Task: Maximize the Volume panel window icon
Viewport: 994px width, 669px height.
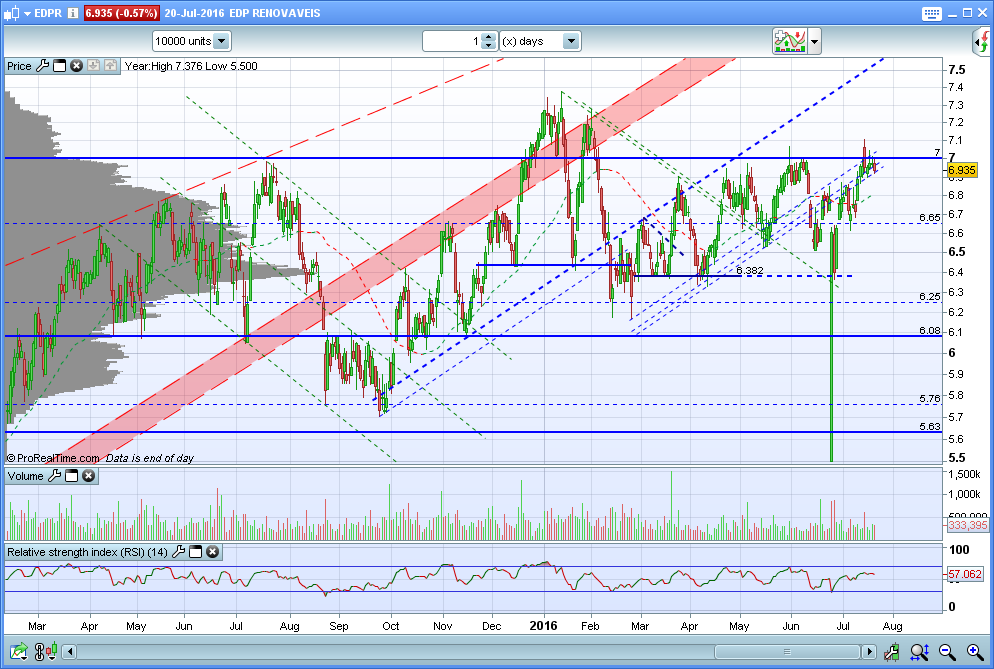Action: [x=72, y=476]
